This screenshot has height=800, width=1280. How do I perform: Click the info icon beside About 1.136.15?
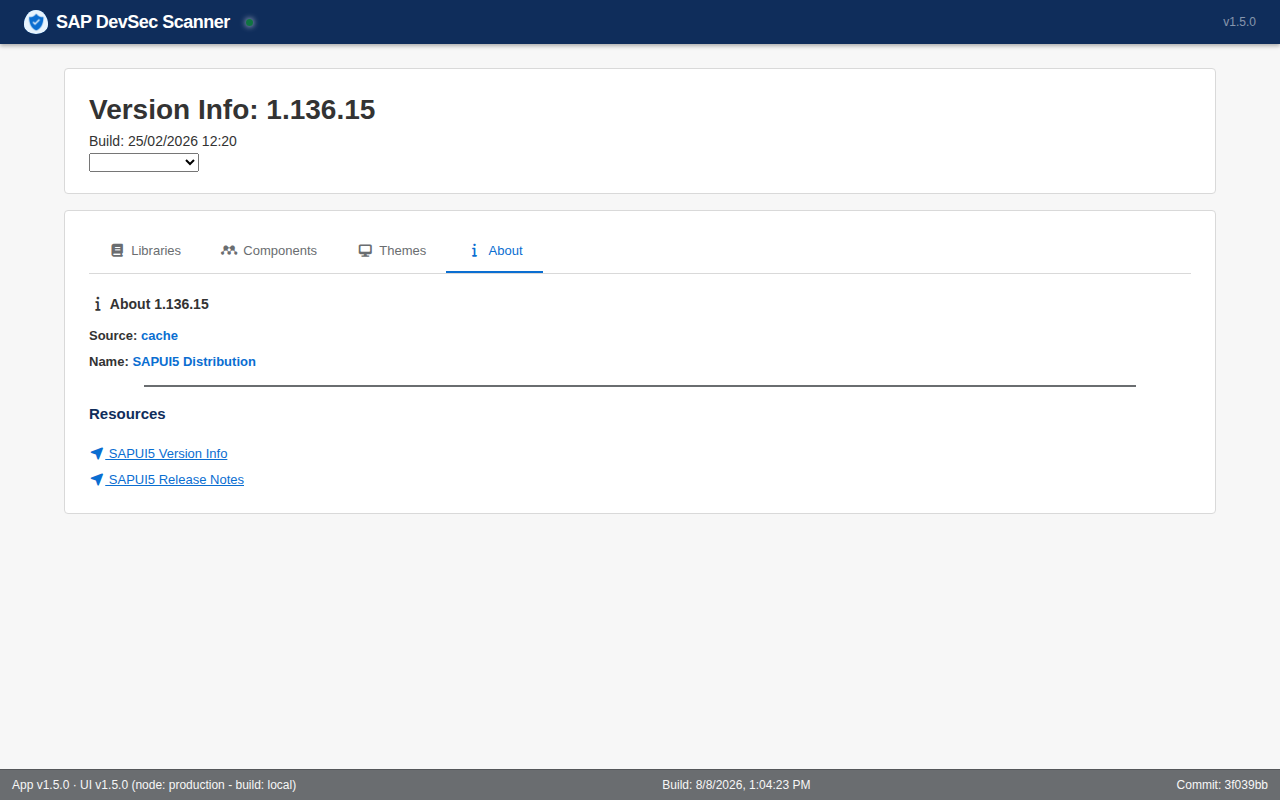point(97,304)
